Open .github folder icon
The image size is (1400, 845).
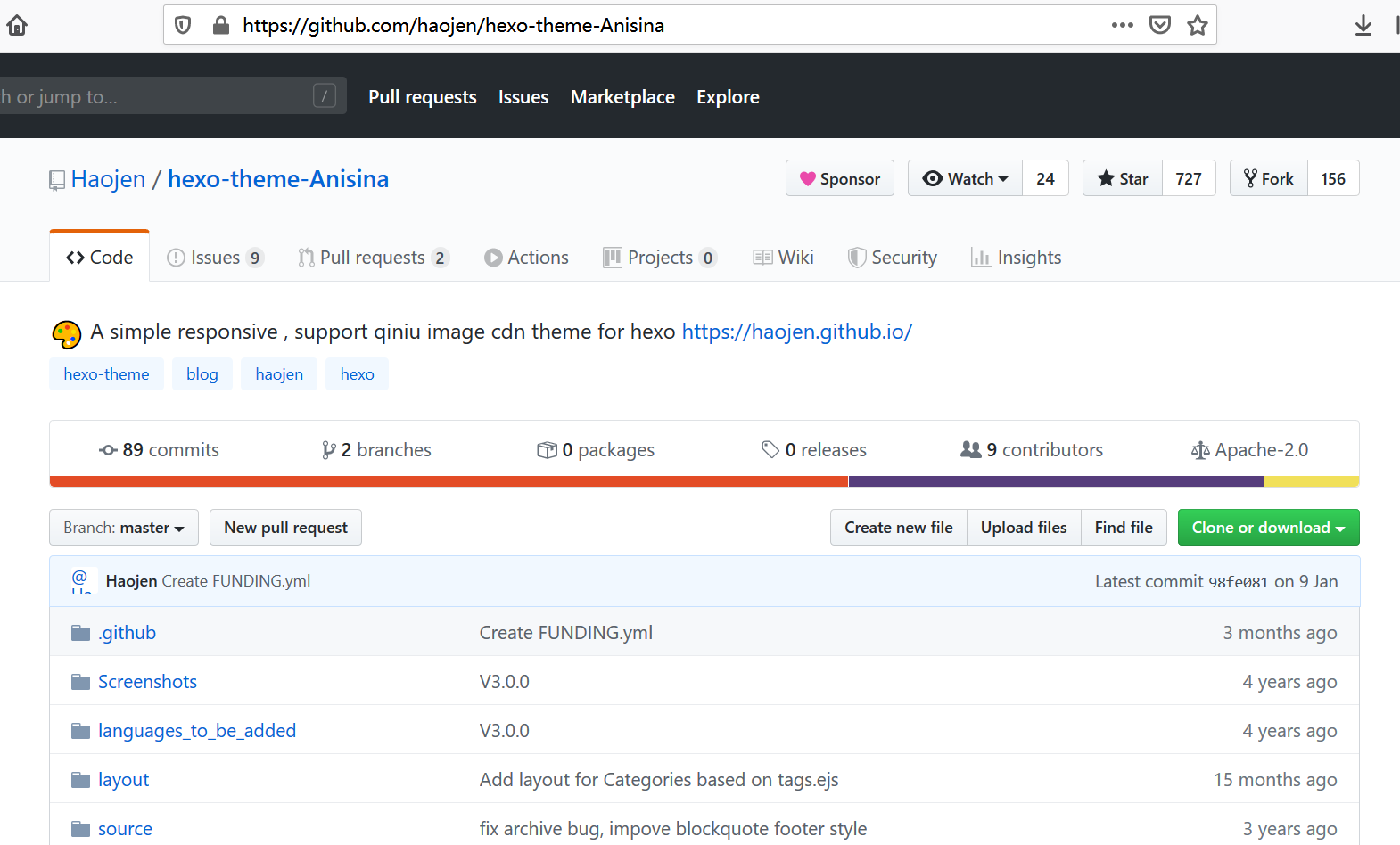(81, 633)
